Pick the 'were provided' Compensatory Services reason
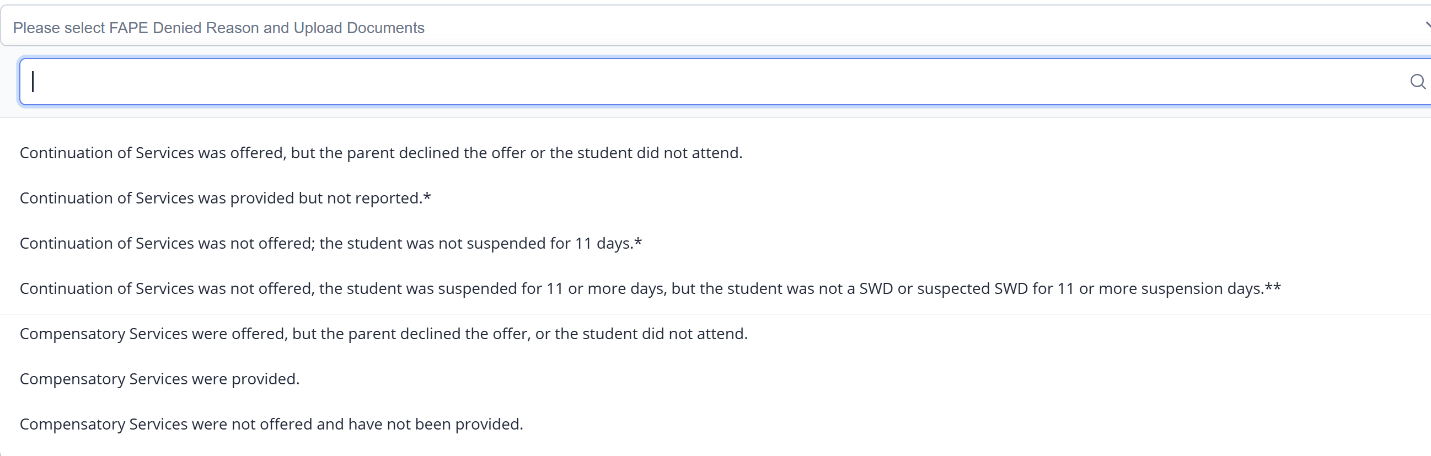 [160, 379]
